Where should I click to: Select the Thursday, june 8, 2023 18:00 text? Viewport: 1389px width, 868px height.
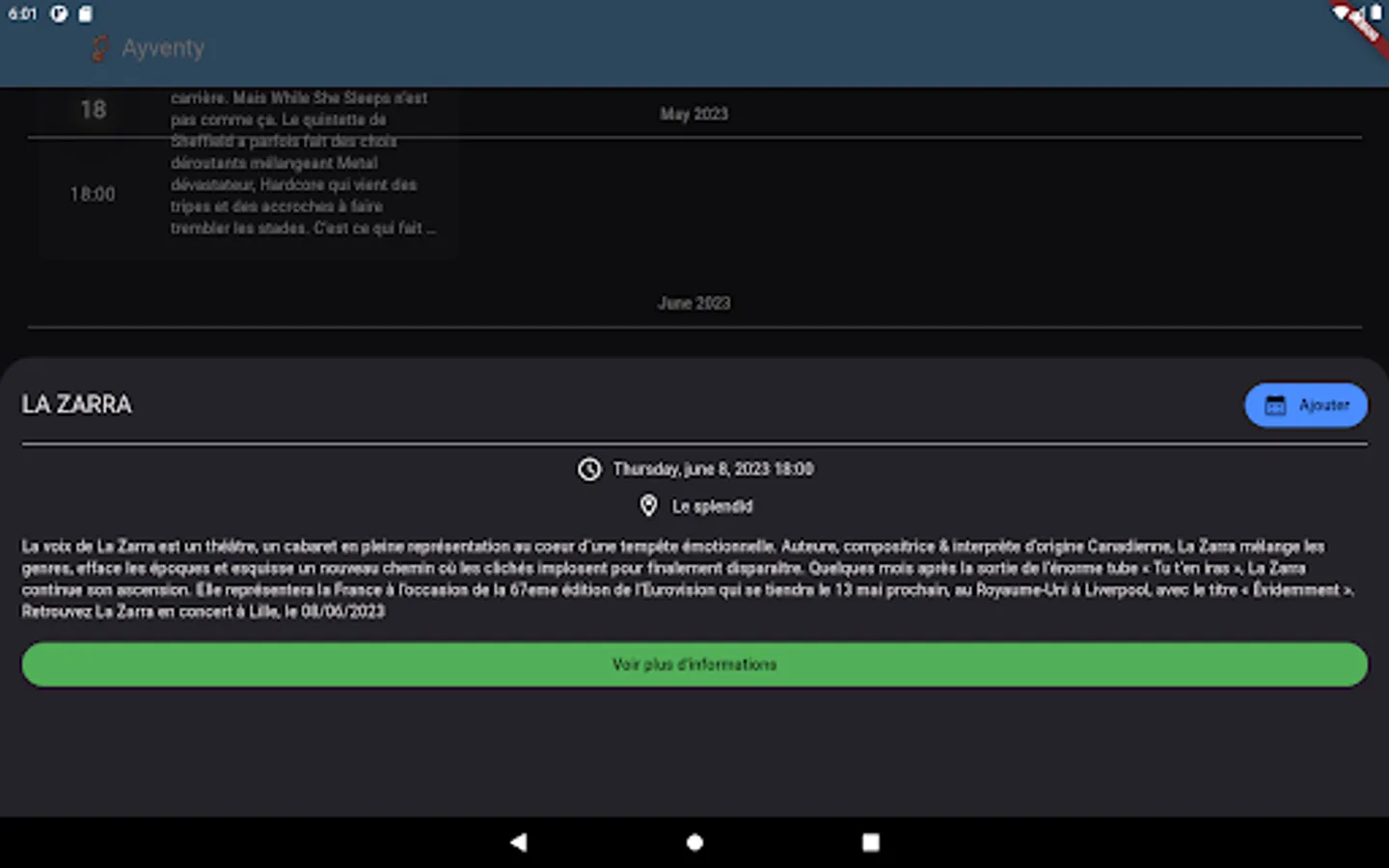tap(713, 469)
